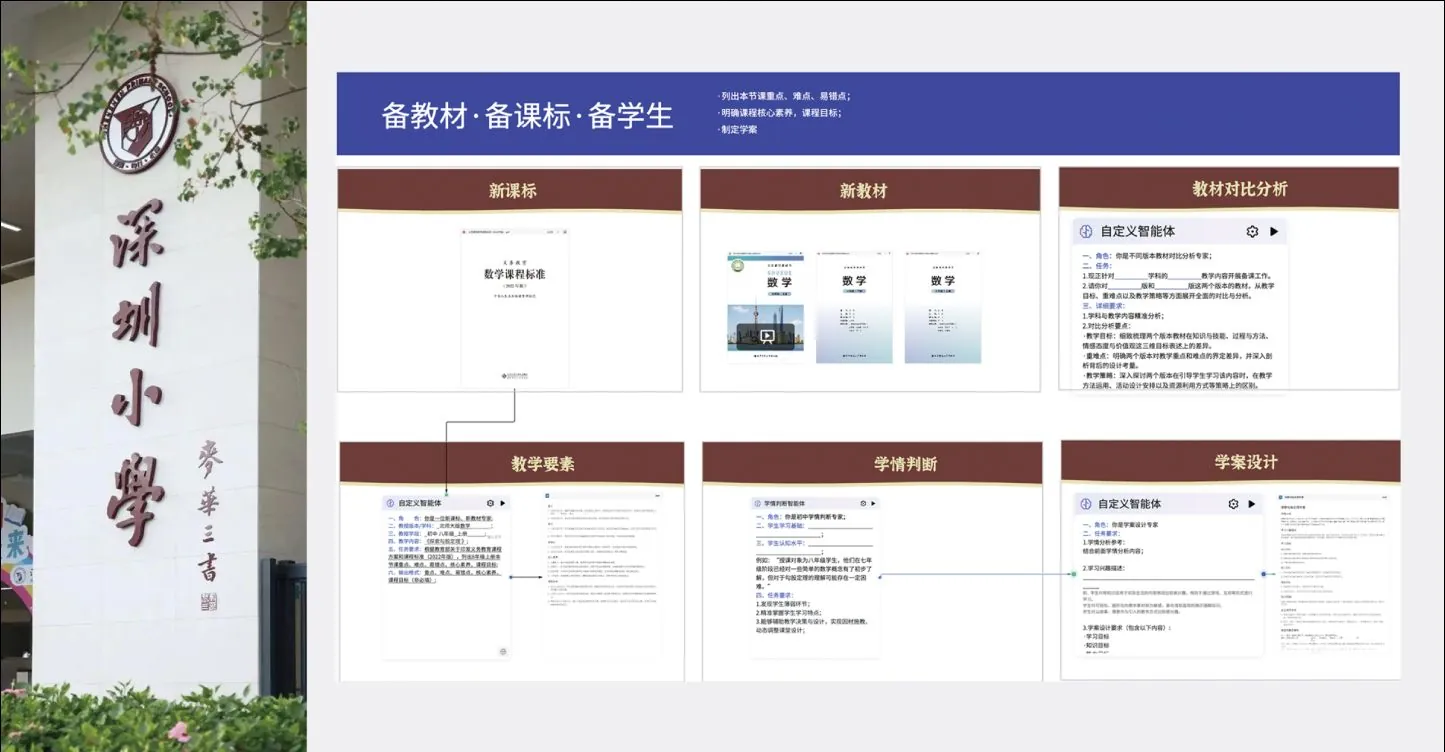Screen dimensions: 1445x752
Task: Select the 教学要素 card header
Action: (512, 463)
